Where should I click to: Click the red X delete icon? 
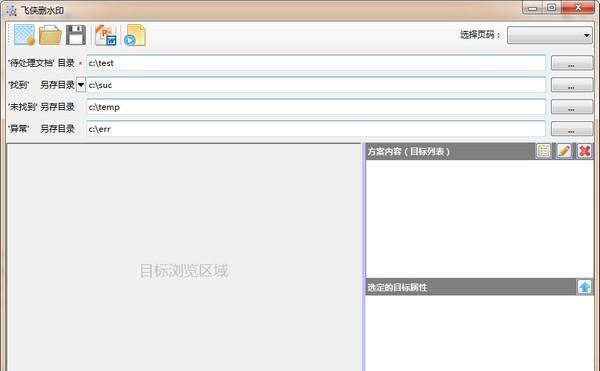point(584,151)
